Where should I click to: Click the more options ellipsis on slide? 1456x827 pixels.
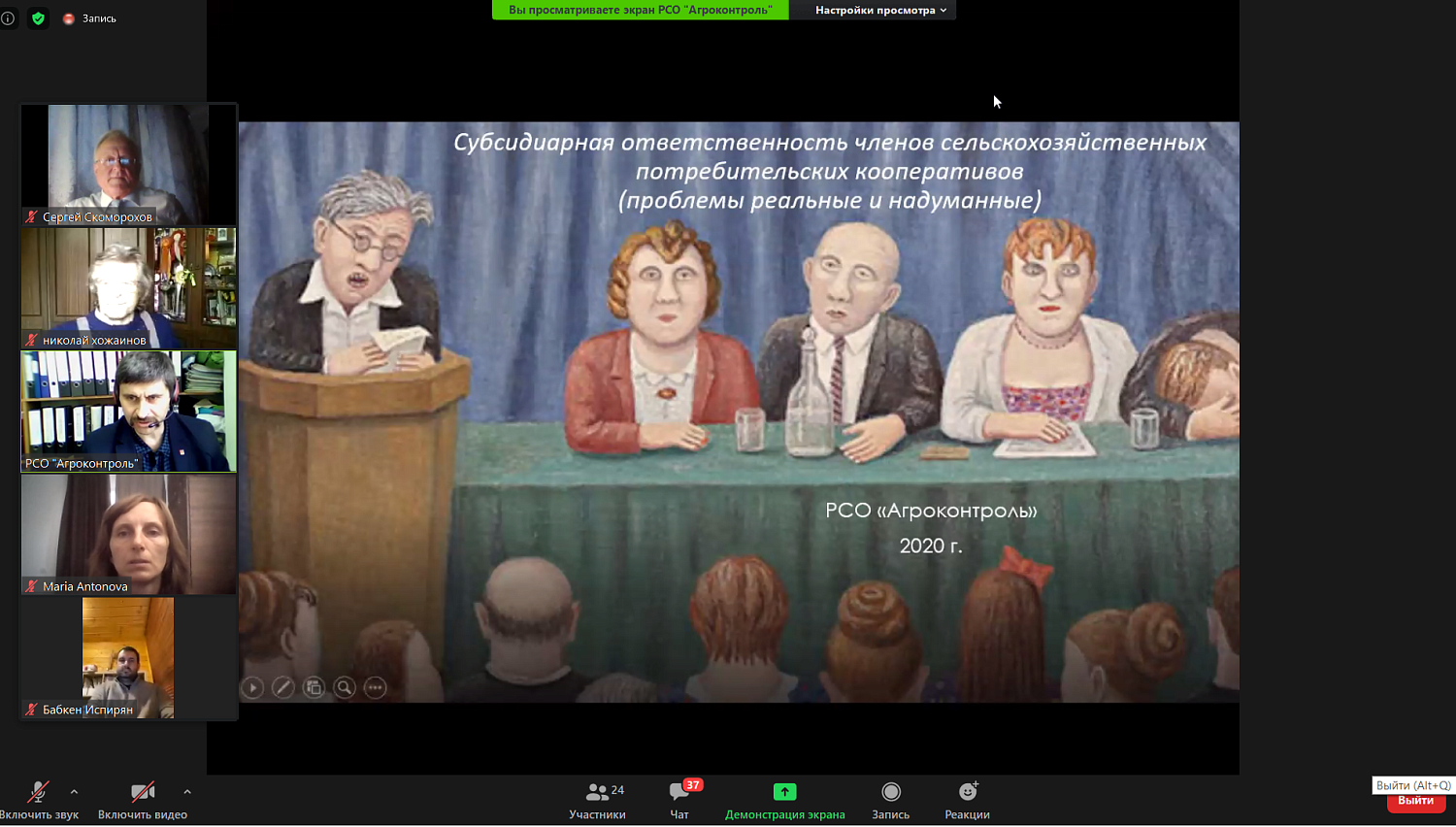(375, 687)
